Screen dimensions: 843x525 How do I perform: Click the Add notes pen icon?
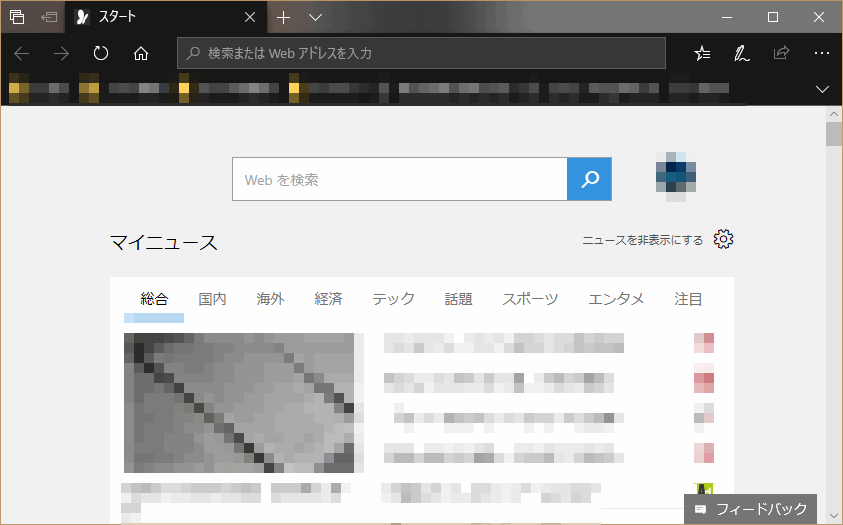coord(742,53)
